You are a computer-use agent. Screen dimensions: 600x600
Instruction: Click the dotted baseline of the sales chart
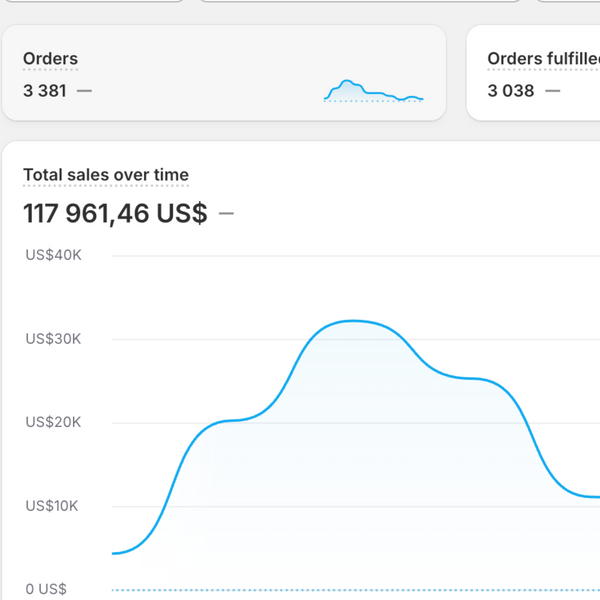tap(350, 590)
